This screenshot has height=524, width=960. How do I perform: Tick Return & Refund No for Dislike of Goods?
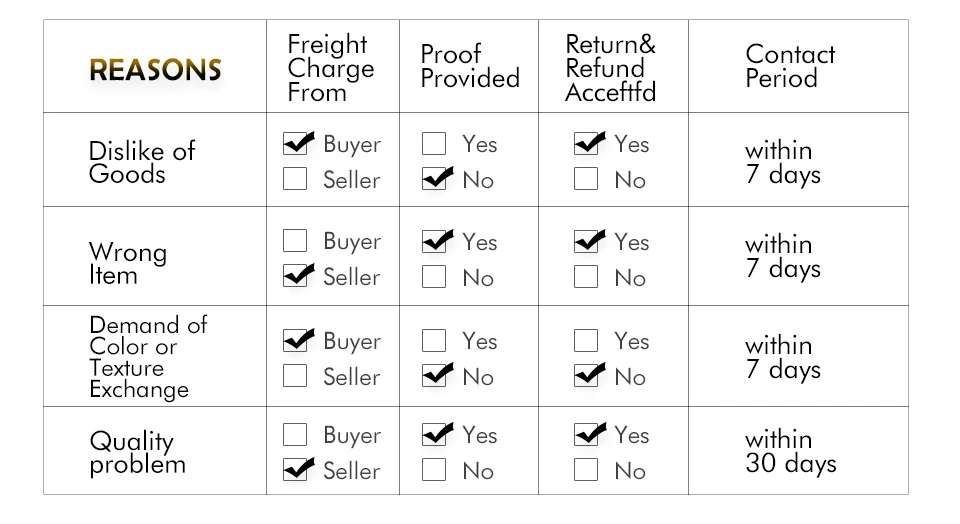point(586,180)
